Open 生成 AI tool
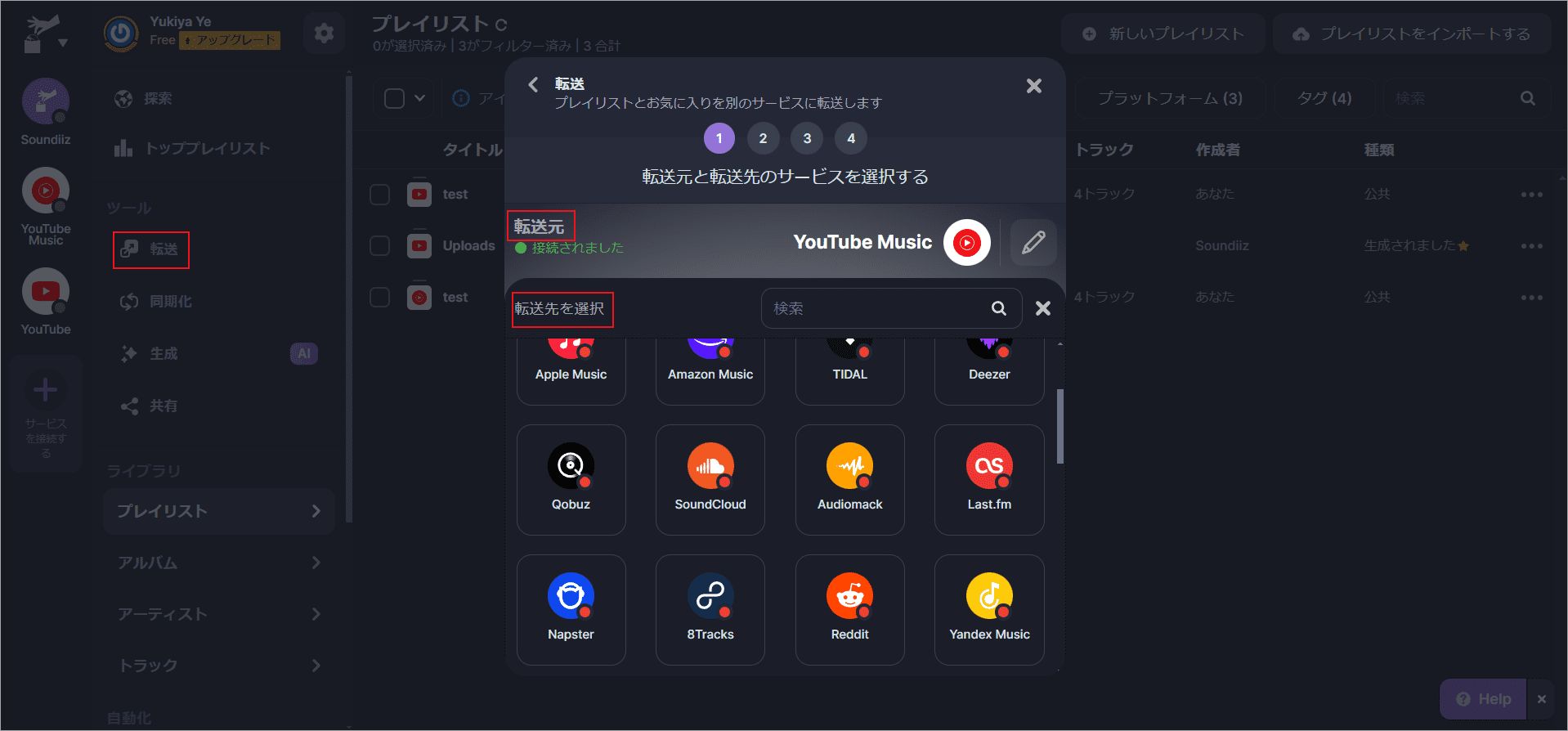This screenshot has height=731, width=1568. (219, 353)
